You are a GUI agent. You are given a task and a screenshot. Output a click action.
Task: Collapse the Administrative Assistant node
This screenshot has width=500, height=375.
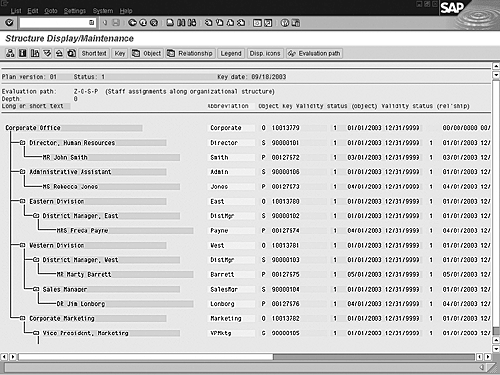[22, 172]
